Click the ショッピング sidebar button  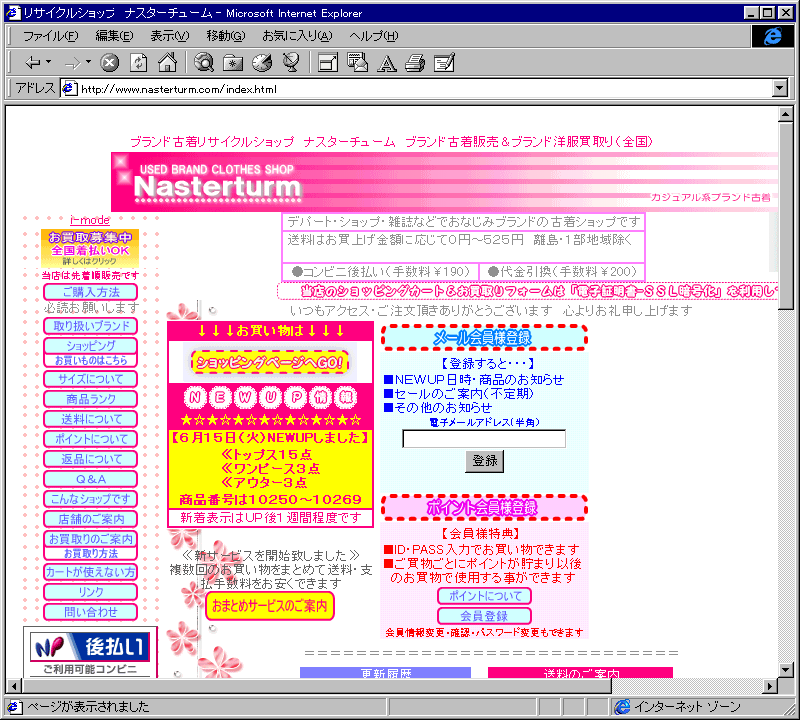coord(91,346)
